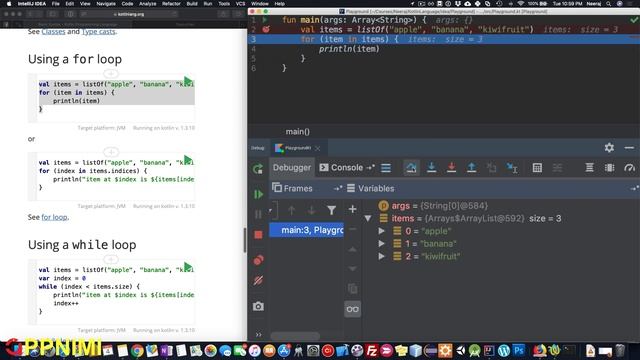Run the while loop example

188,267
